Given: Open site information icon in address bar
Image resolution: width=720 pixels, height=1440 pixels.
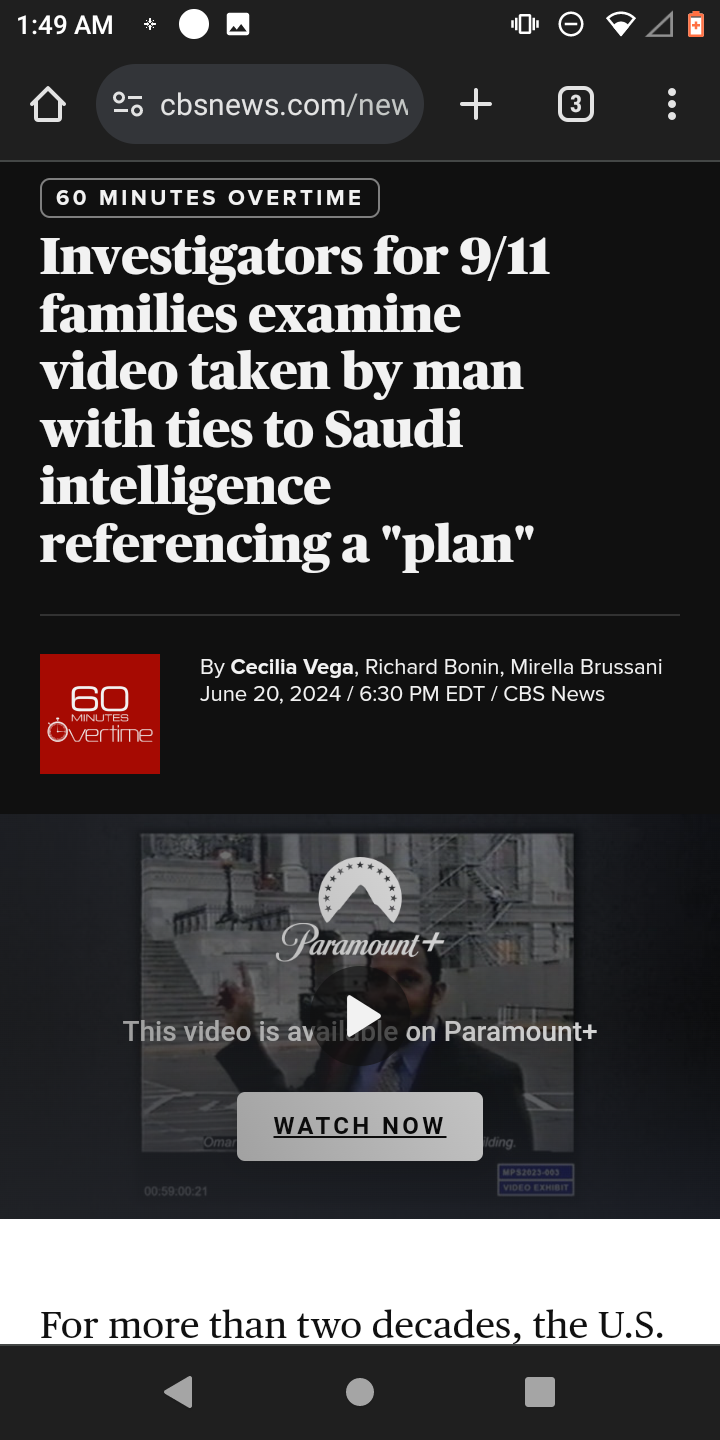Looking at the screenshot, I should [128, 104].
